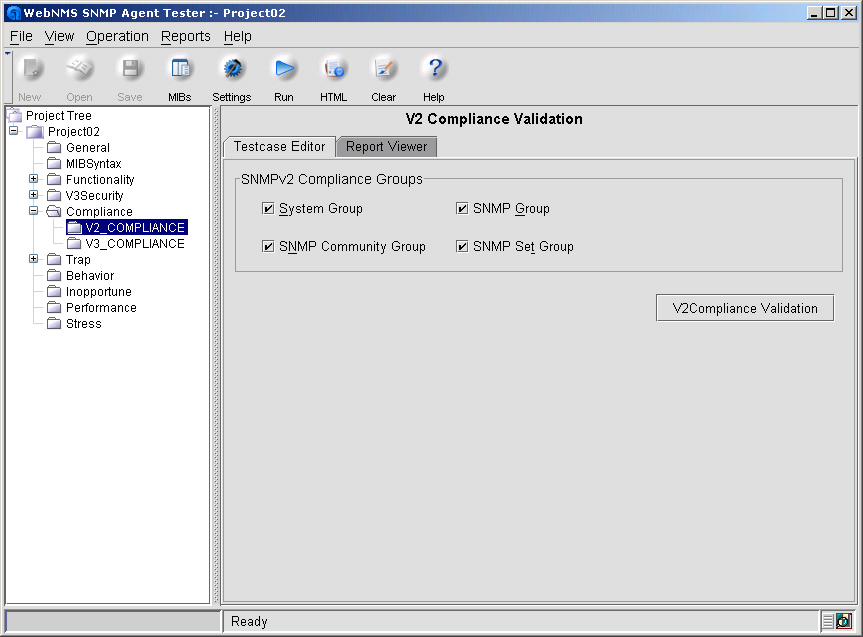
Task: Click the V3Security folder icon
Action: (x=54, y=195)
